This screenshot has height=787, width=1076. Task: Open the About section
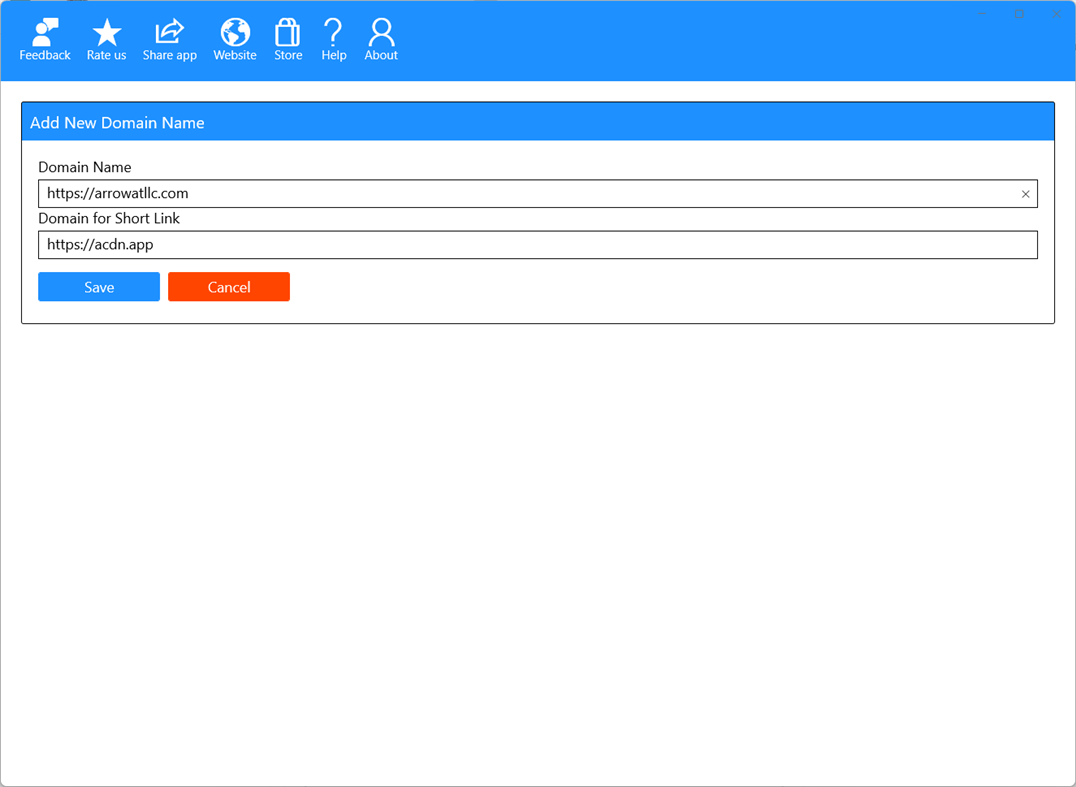click(380, 32)
